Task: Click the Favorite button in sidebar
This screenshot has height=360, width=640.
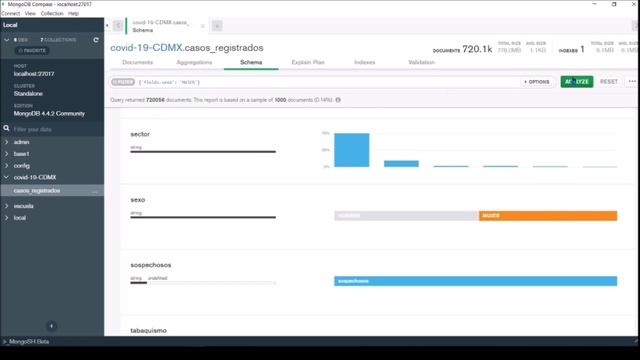Action: (32, 51)
